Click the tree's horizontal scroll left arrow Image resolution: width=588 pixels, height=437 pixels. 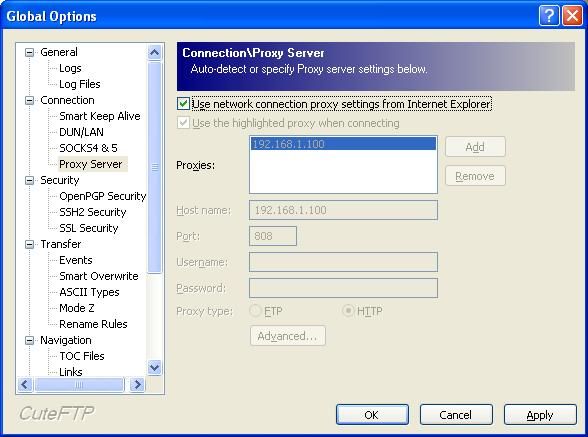pyautogui.click(x=25, y=384)
